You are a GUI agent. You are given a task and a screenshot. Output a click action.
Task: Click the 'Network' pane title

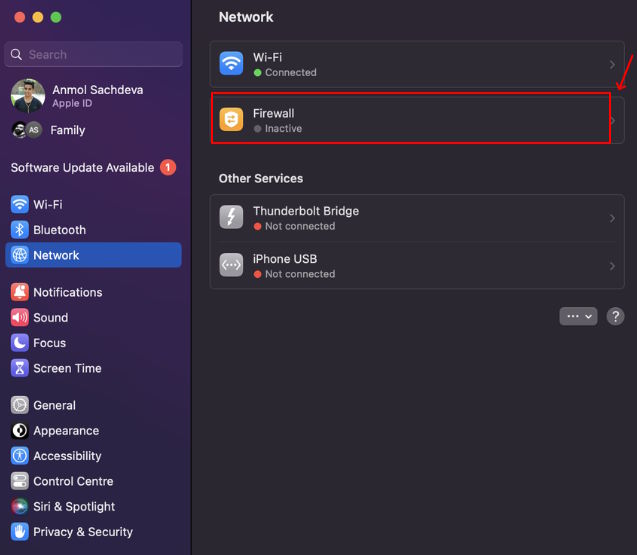[x=246, y=17]
